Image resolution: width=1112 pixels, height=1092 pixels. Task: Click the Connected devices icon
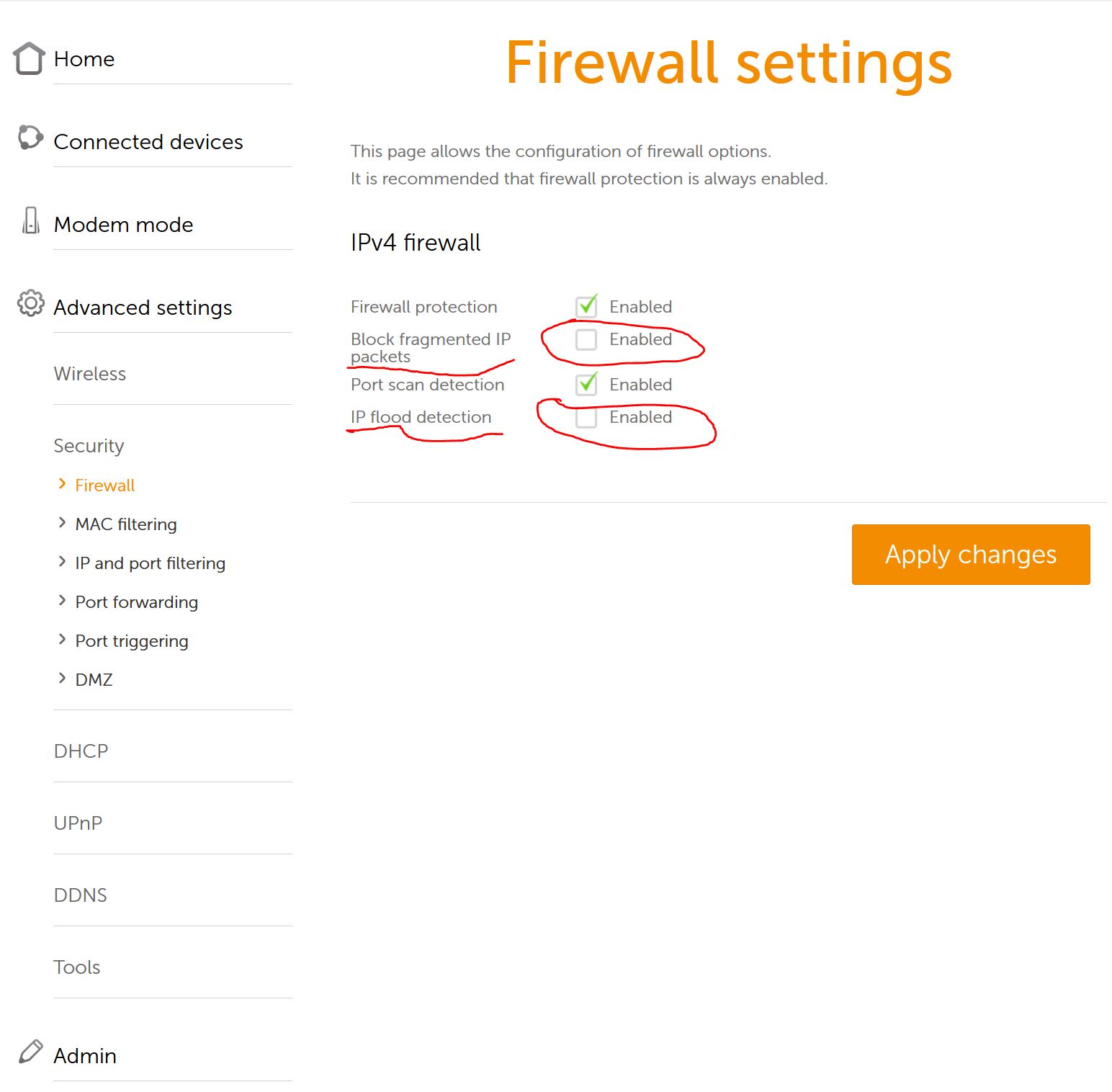[30, 137]
